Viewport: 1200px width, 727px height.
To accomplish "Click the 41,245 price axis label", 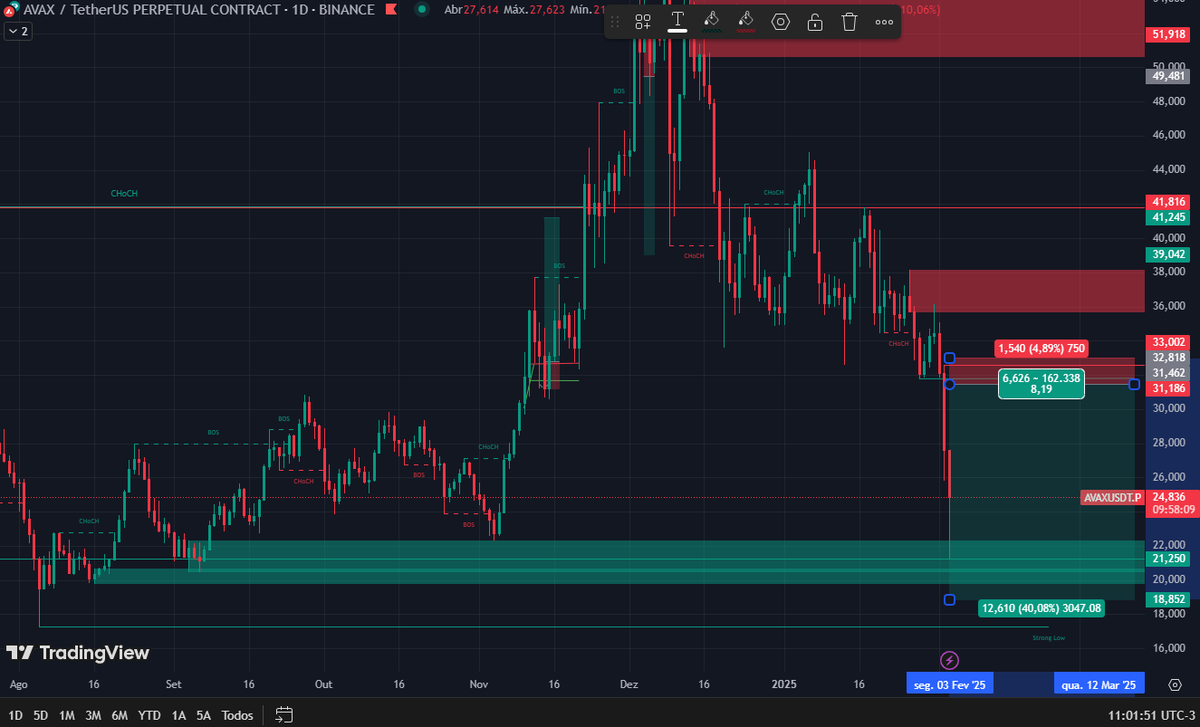I will 1170,217.
